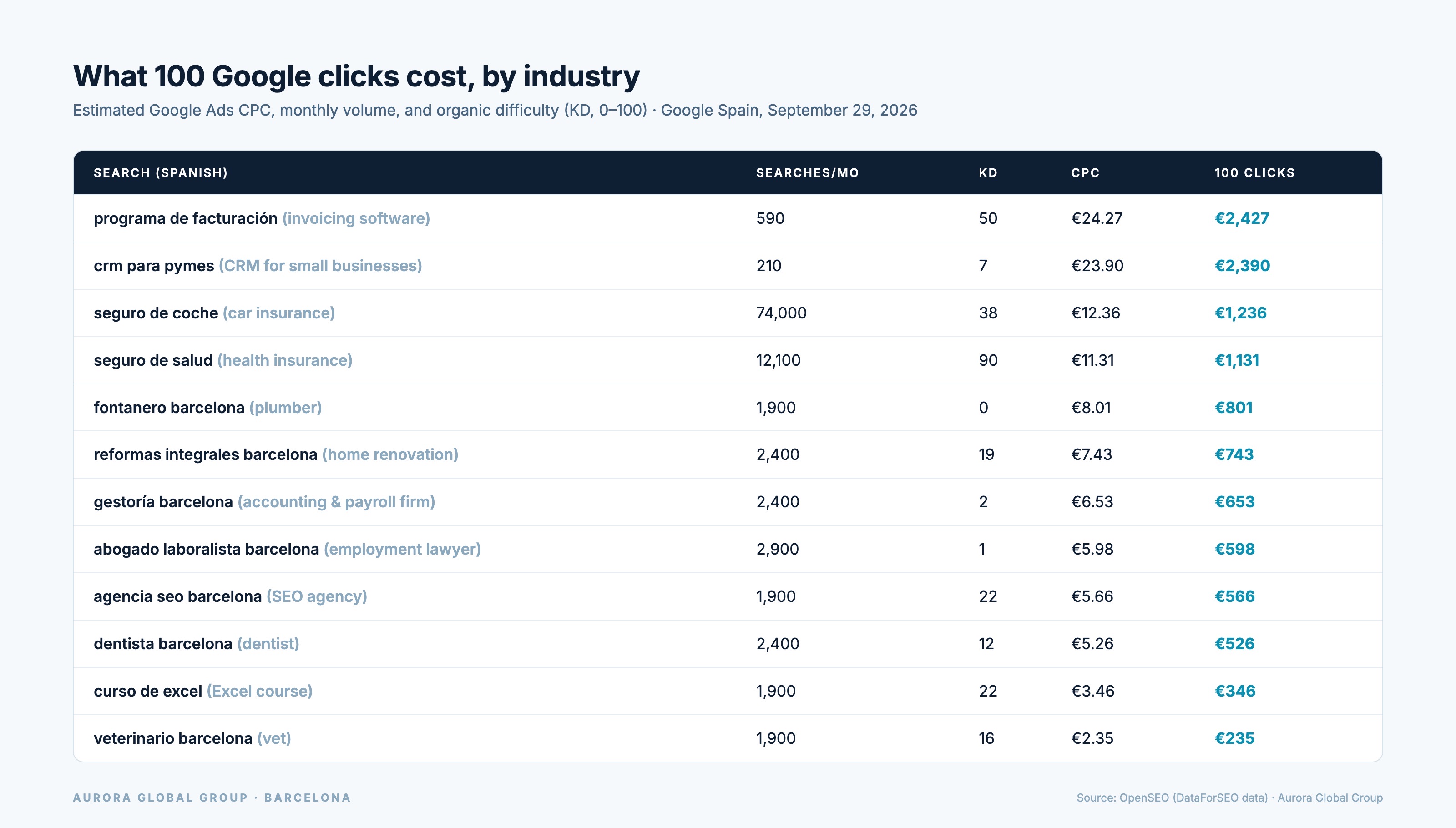1456x828 pixels.
Task: Click the €6.53 CPC value
Action: (x=1092, y=501)
